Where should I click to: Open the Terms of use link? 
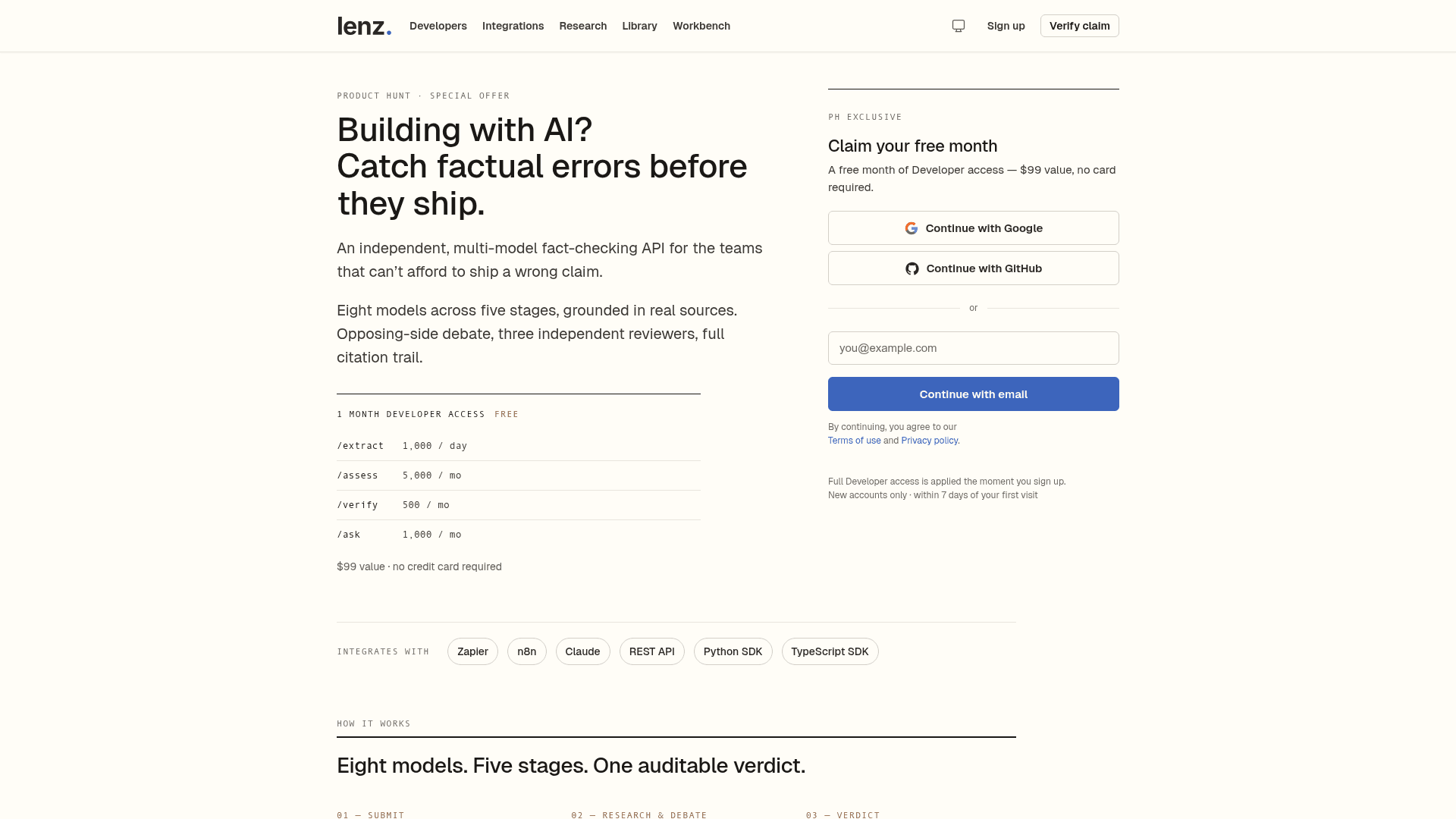855,441
